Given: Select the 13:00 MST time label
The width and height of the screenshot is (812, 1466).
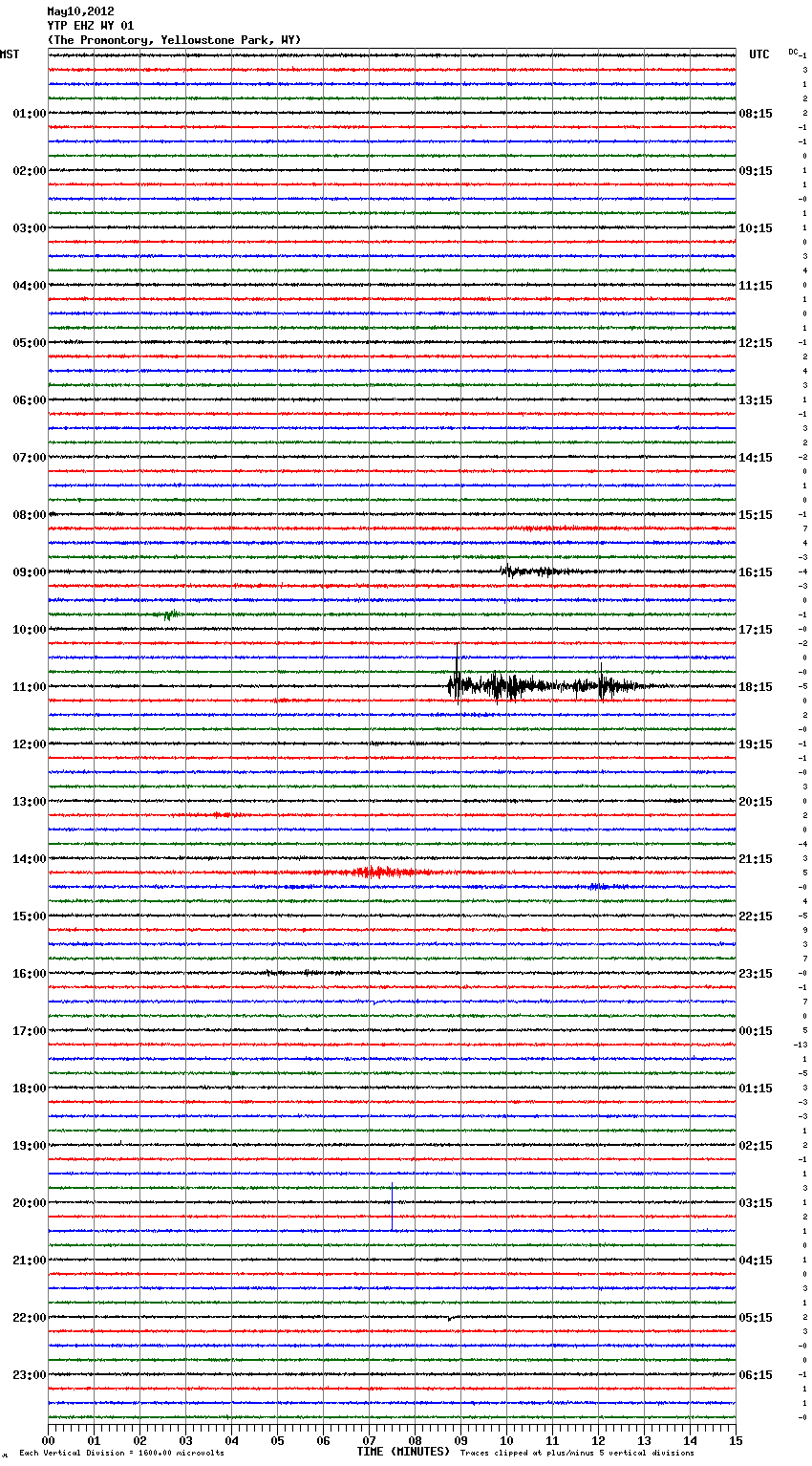Looking at the screenshot, I should click(29, 802).
